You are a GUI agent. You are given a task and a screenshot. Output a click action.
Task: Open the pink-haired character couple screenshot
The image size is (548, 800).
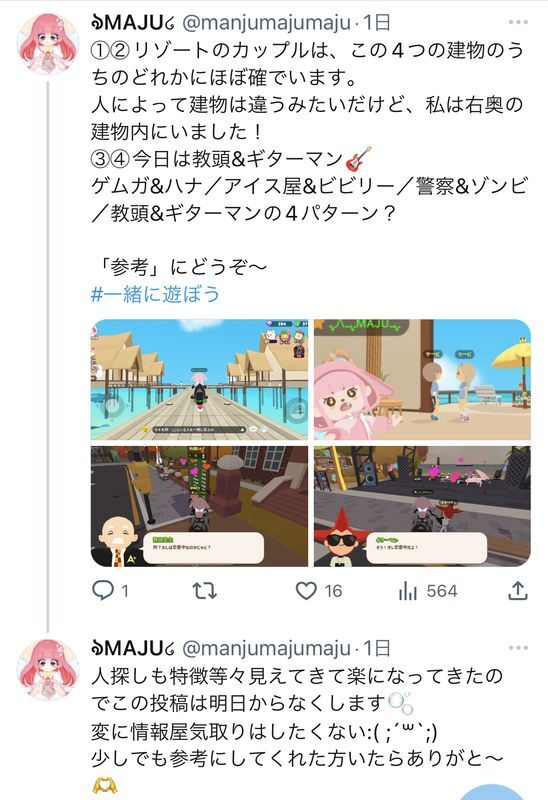click(x=422, y=379)
